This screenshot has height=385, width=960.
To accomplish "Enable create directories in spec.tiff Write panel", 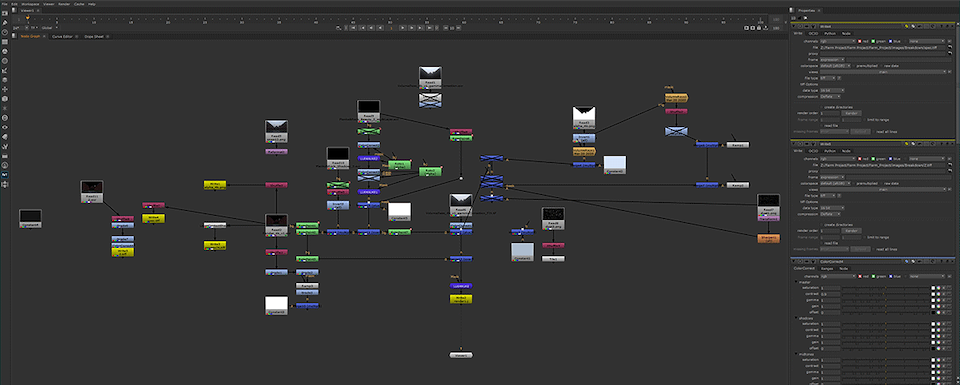I will coord(822,107).
